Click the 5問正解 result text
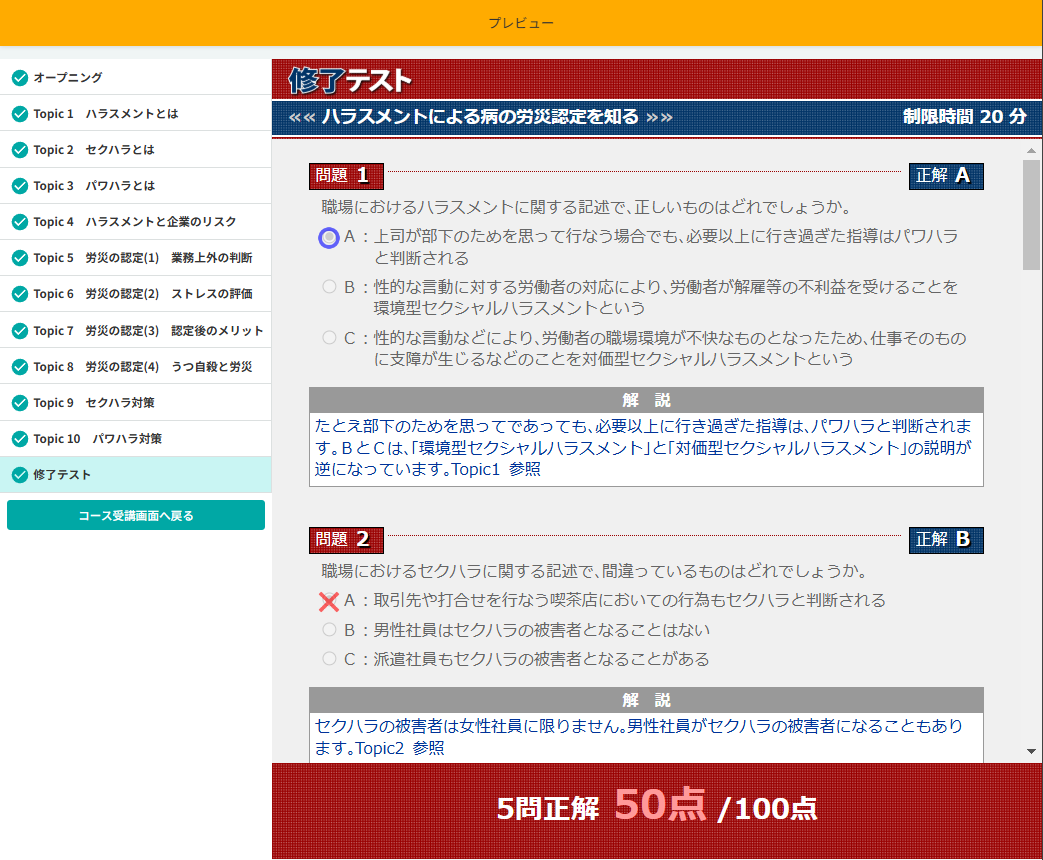 coord(547,809)
